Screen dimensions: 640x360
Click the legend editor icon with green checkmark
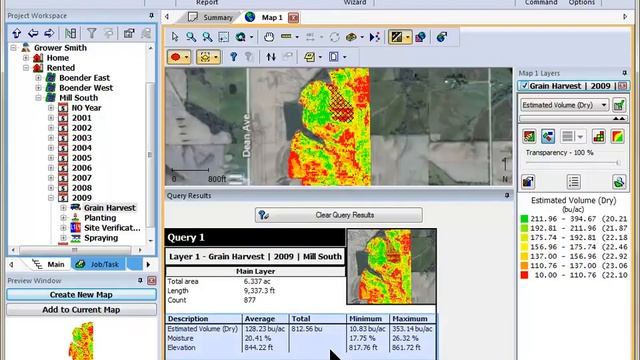tap(619, 105)
